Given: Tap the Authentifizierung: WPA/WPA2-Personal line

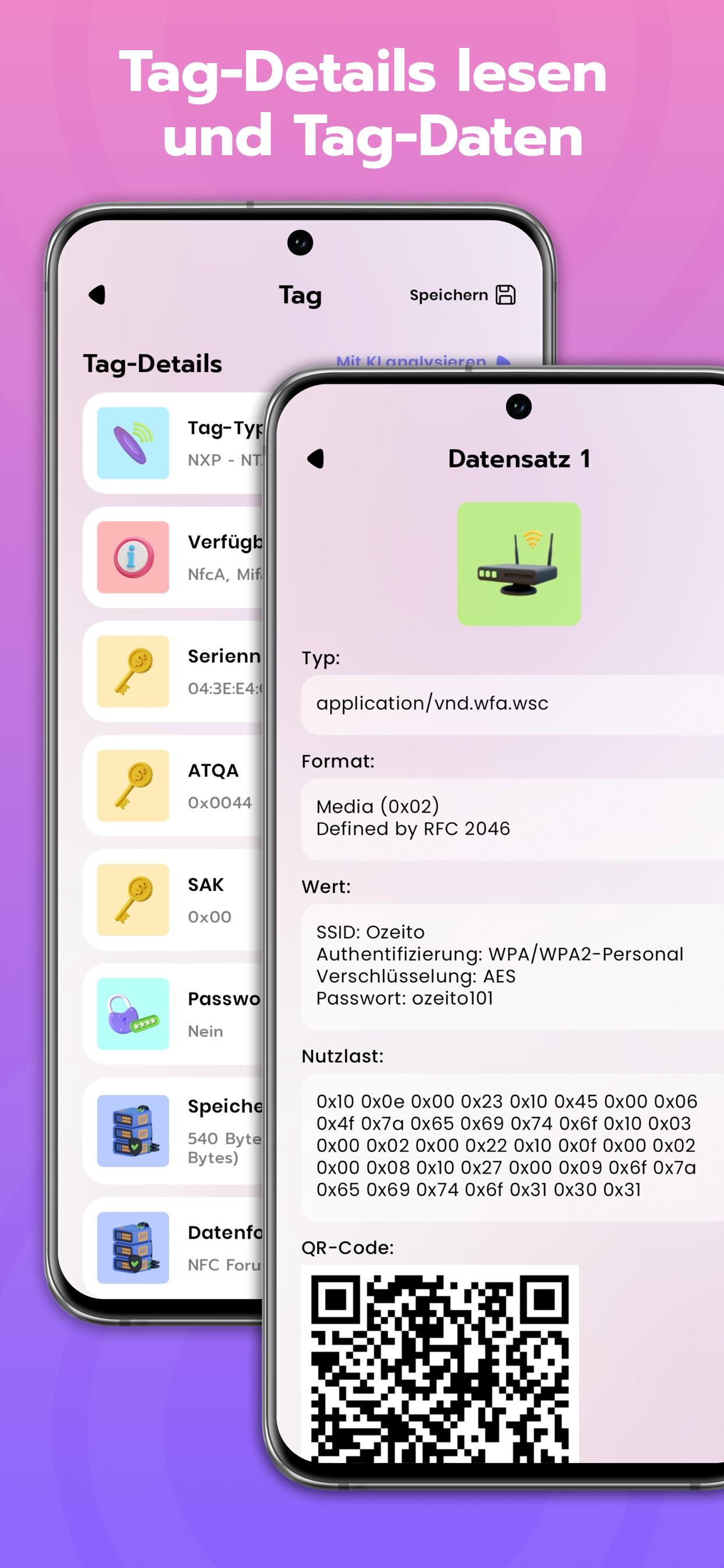Looking at the screenshot, I should 500,954.
